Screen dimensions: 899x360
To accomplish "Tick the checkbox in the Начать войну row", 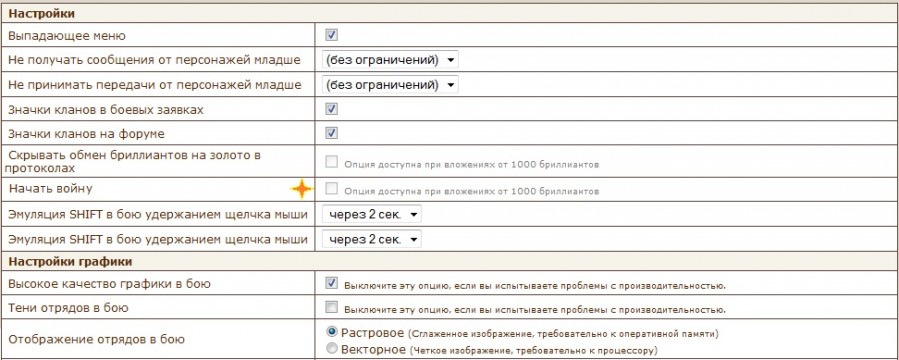I will point(331,189).
